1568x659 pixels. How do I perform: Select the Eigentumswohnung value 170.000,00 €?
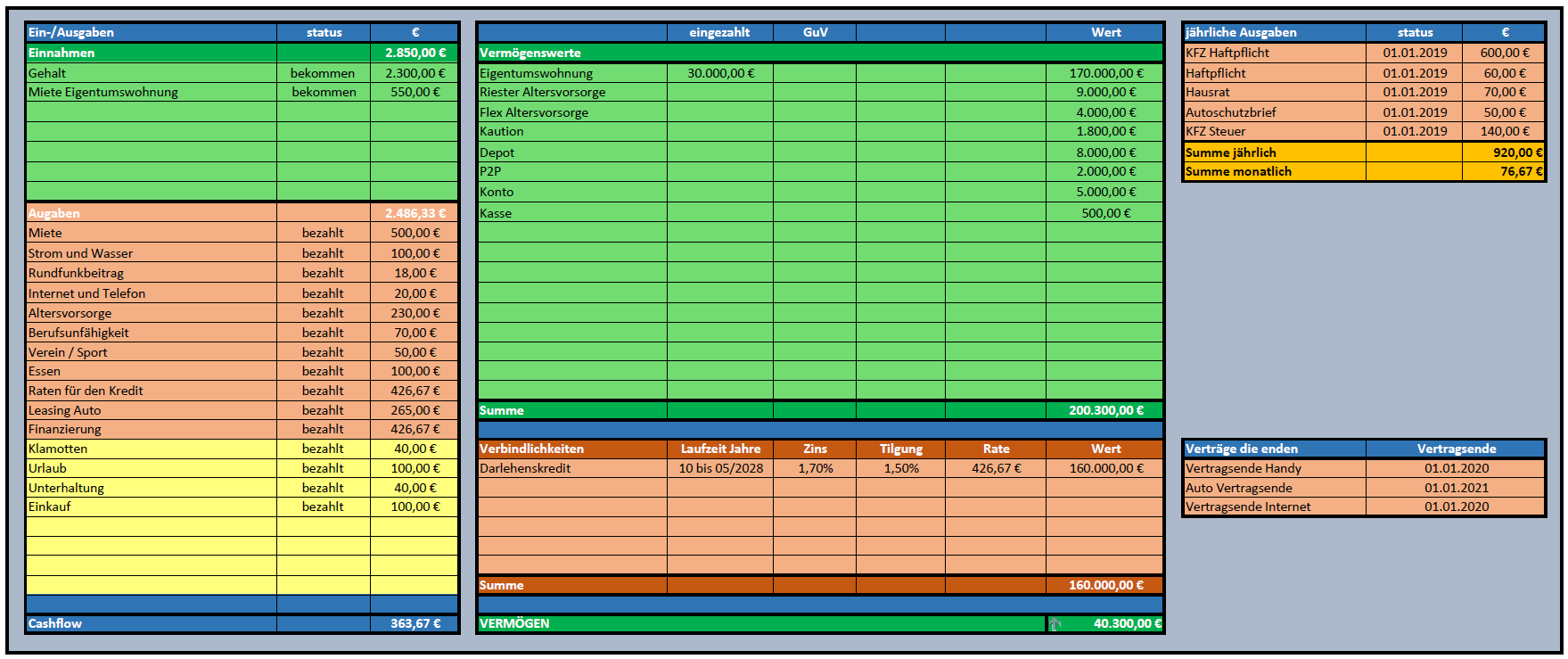[1105, 73]
